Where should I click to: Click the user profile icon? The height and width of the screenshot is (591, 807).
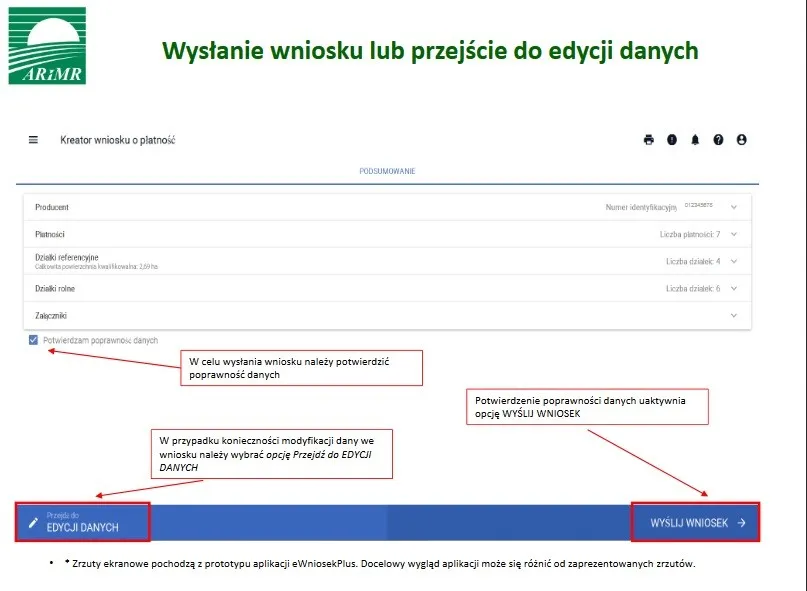click(x=741, y=140)
